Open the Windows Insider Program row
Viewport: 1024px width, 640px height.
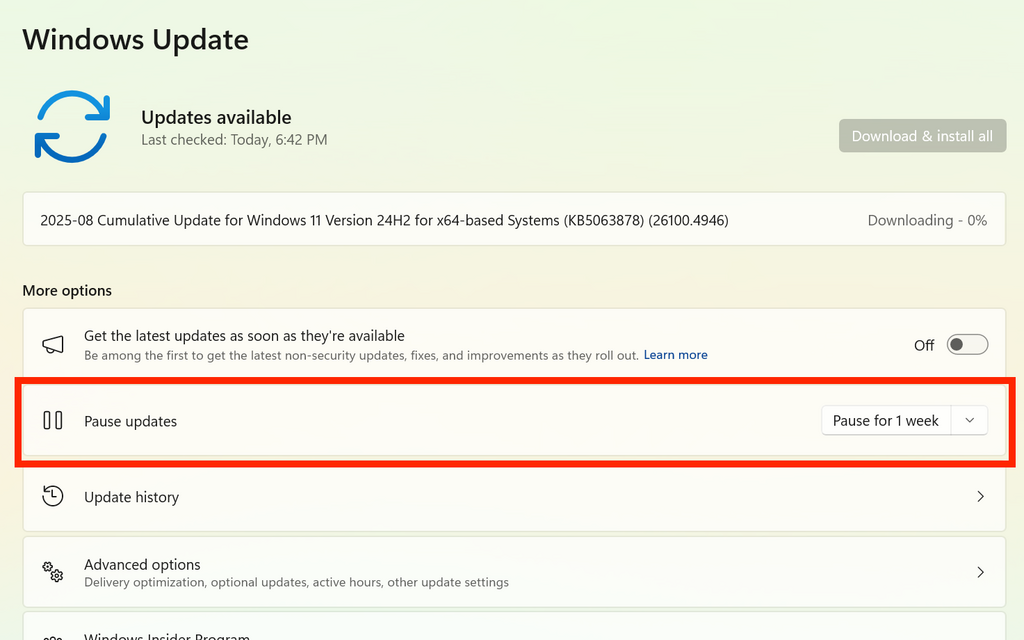click(514, 626)
